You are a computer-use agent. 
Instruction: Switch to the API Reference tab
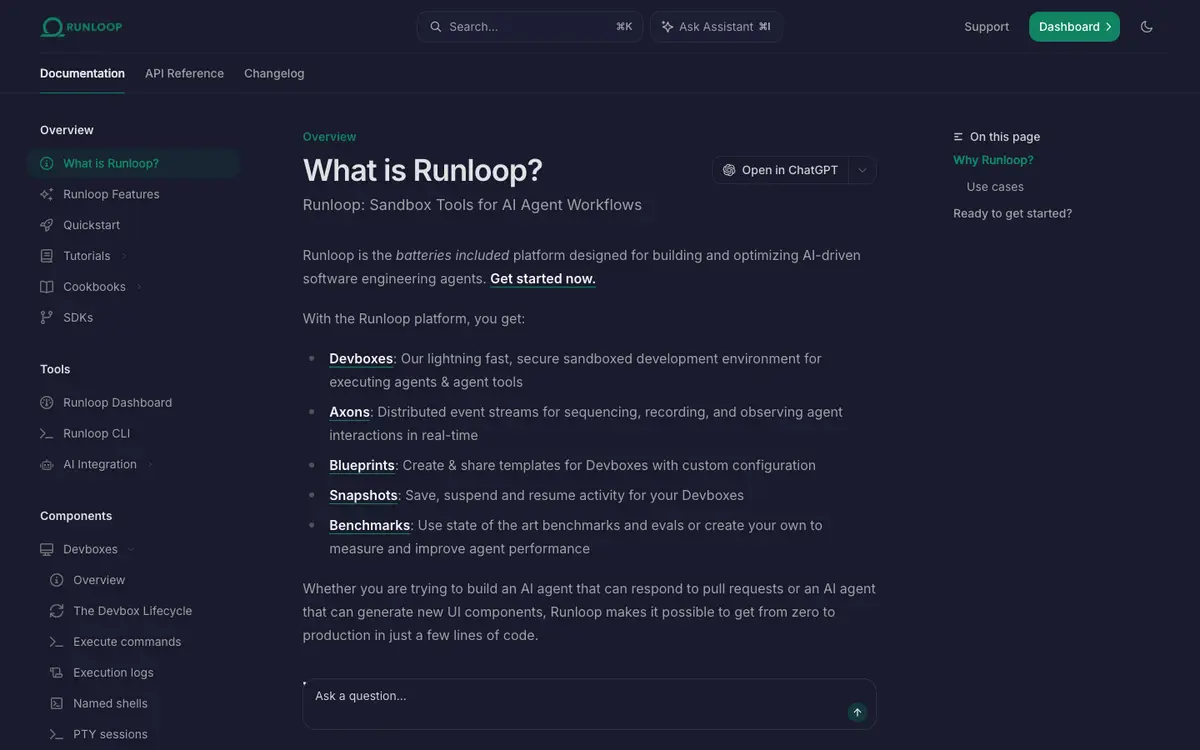[184, 73]
